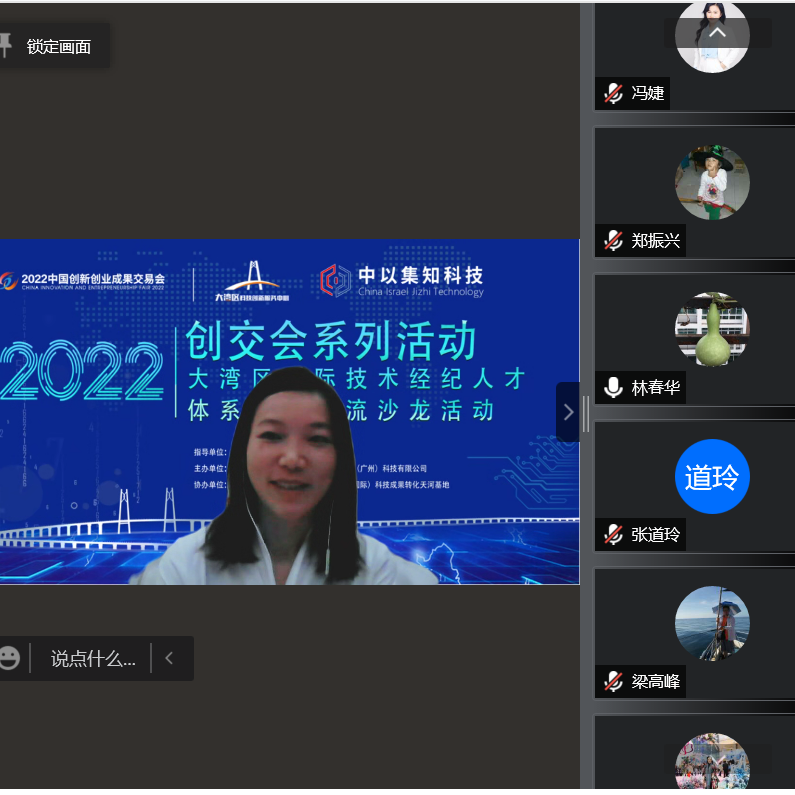Click the 2022中国创新创业成果交易会 logo
The height and width of the screenshot is (795, 795).
83,281
